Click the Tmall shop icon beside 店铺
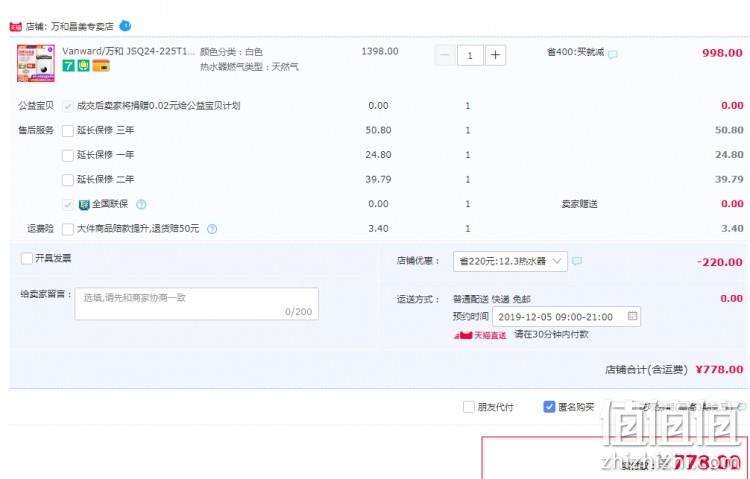The height and width of the screenshot is (479, 750). pos(15,27)
